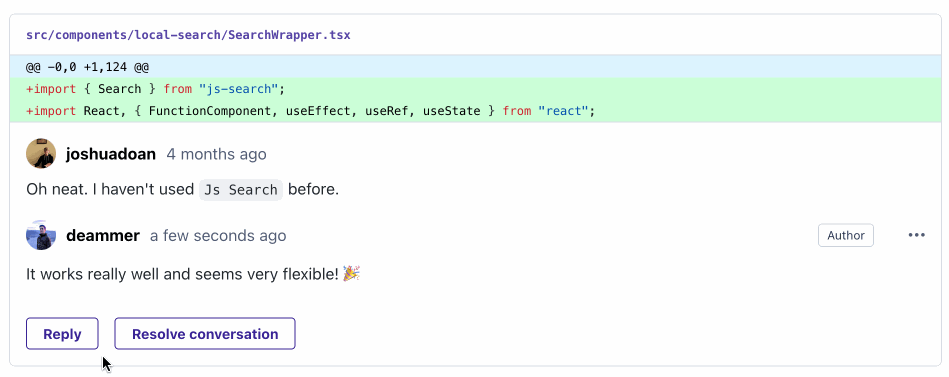The height and width of the screenshot is (377, 949).
Task: Click joshuadoan's profile avatar
Action: pos(41,154)
